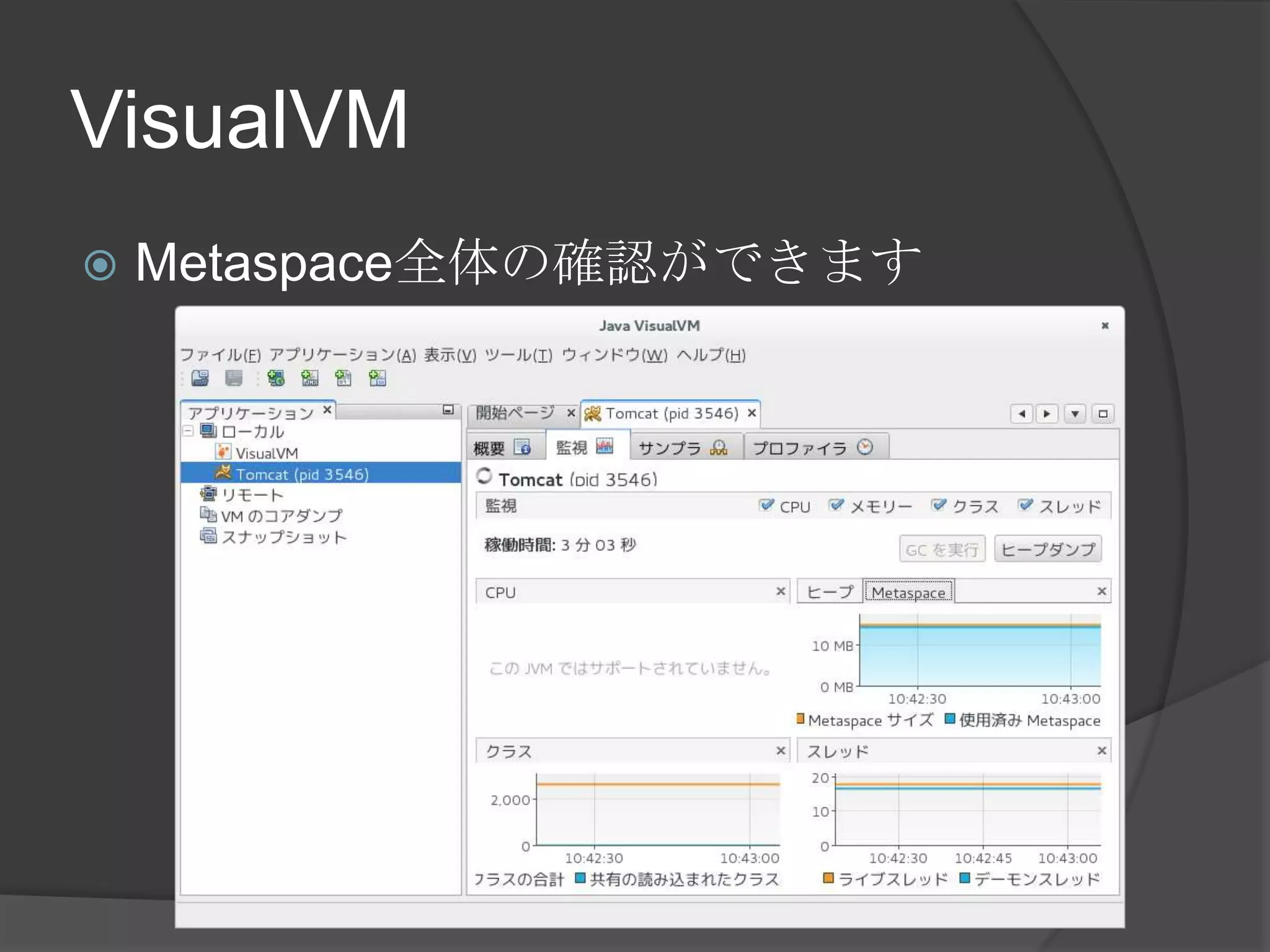Click the Metaspace usage chart area
This screenshot has height=952, width=1270.
click(980, 651)
